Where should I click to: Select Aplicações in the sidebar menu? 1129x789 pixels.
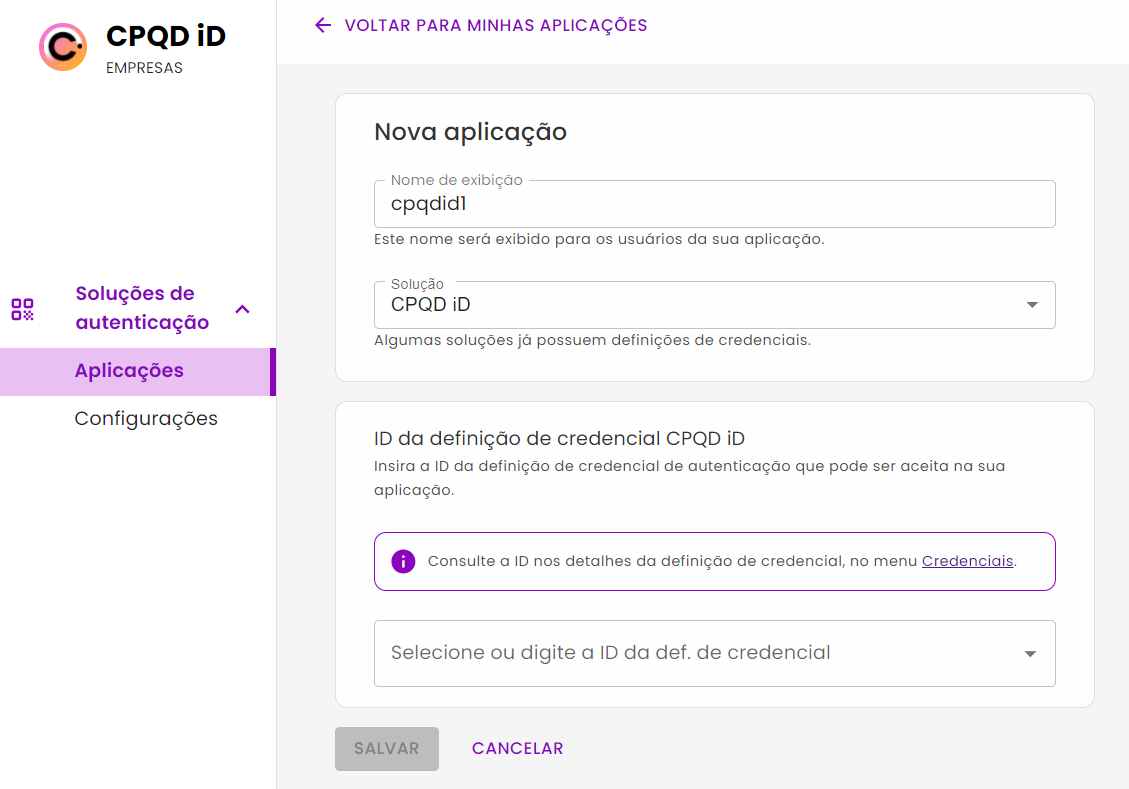click(129, 371)
